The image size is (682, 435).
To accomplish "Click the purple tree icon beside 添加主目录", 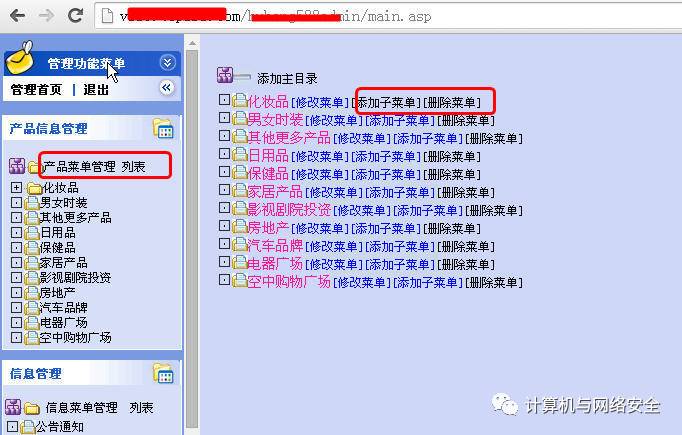I will 225,75.
